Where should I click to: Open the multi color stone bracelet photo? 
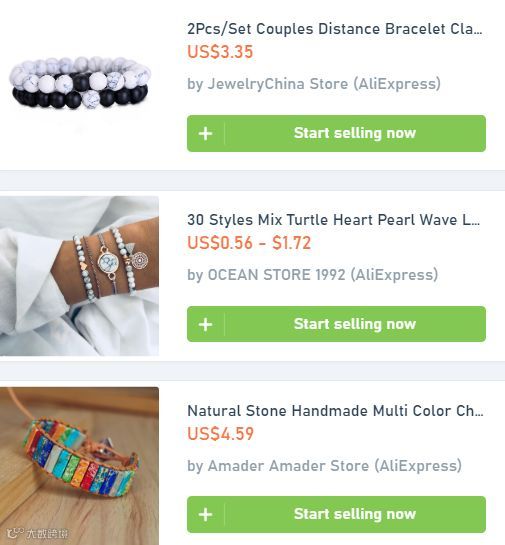(80, 466)
